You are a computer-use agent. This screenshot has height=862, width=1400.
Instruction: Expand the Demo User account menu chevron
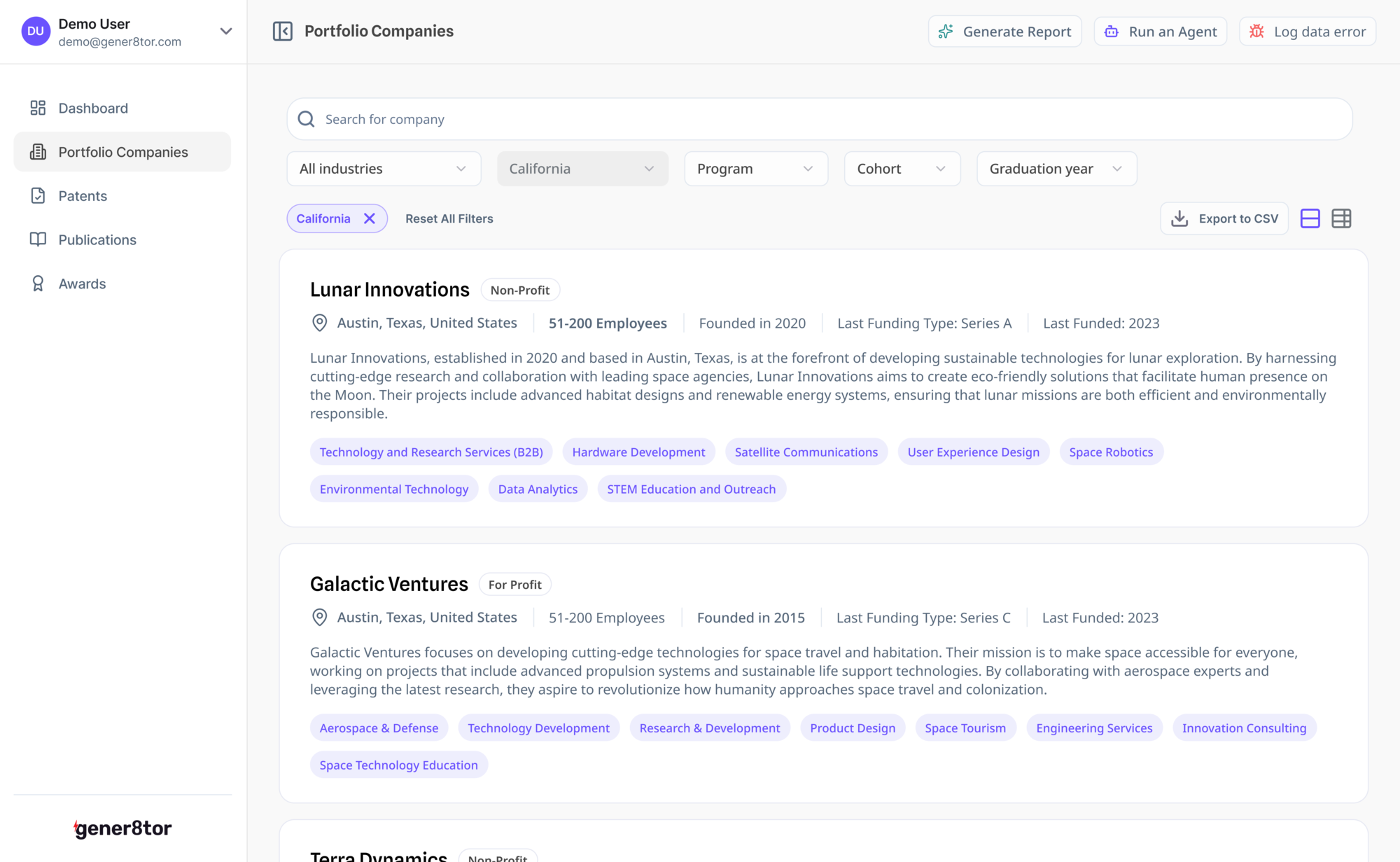[x=225, y=32]
